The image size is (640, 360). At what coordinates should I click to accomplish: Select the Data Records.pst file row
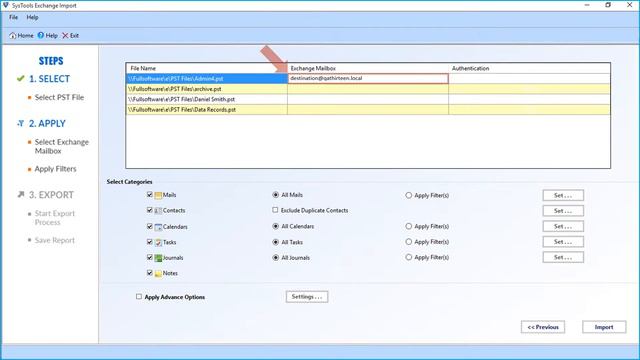pos(207,109)
